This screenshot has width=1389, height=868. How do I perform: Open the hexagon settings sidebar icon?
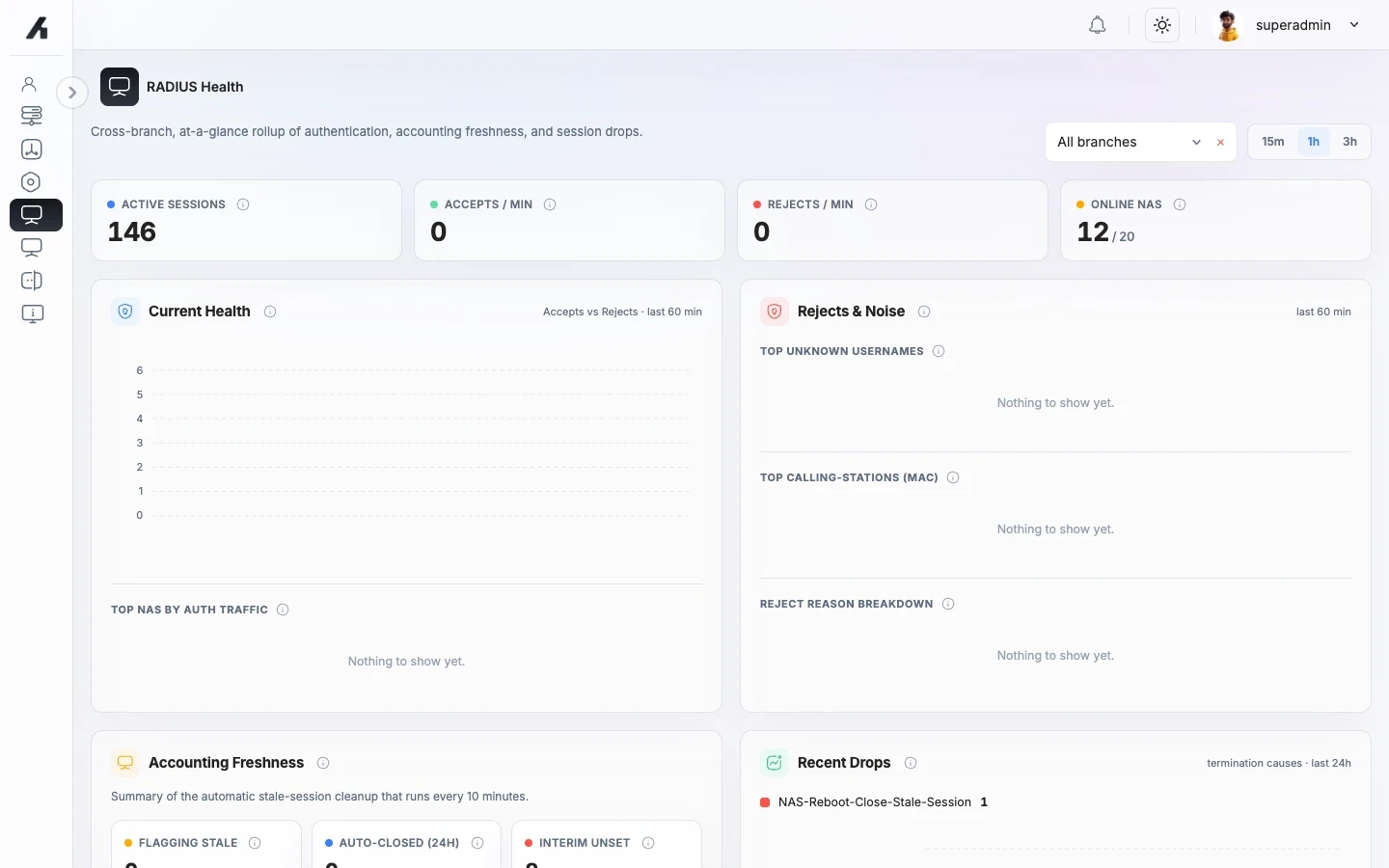pyautogui.click(x=31, y=182)
